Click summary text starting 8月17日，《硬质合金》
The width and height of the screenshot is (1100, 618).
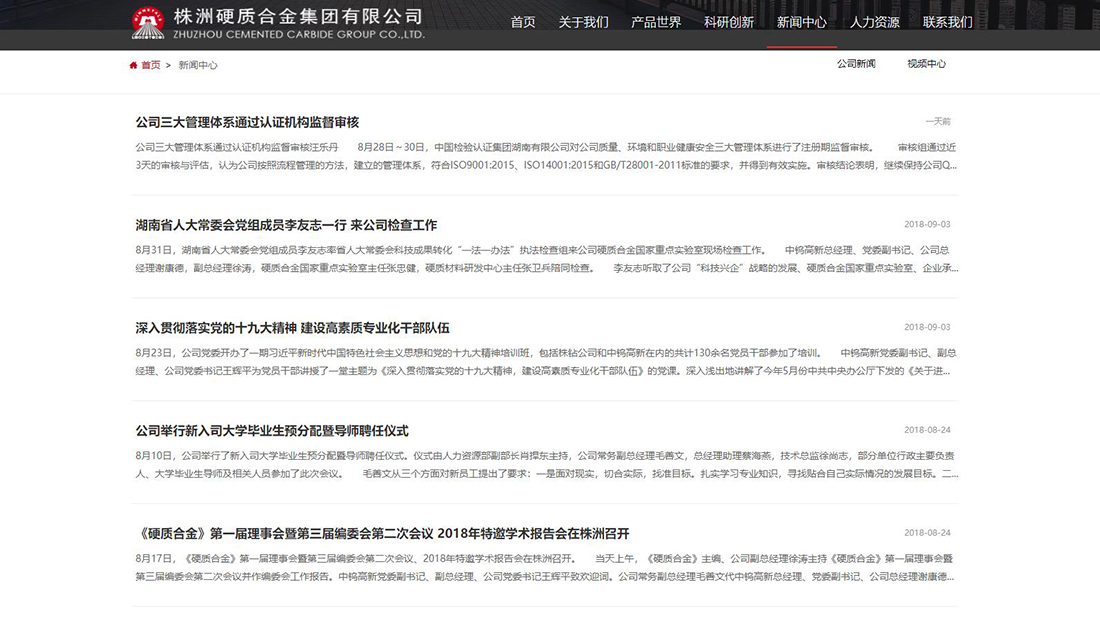(x=545, y=567)
